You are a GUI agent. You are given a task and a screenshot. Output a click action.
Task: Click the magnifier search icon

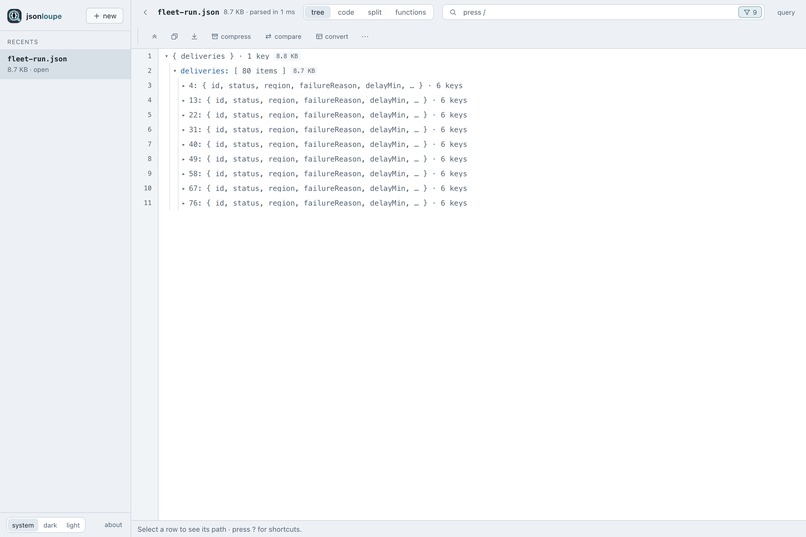(453, 12)
